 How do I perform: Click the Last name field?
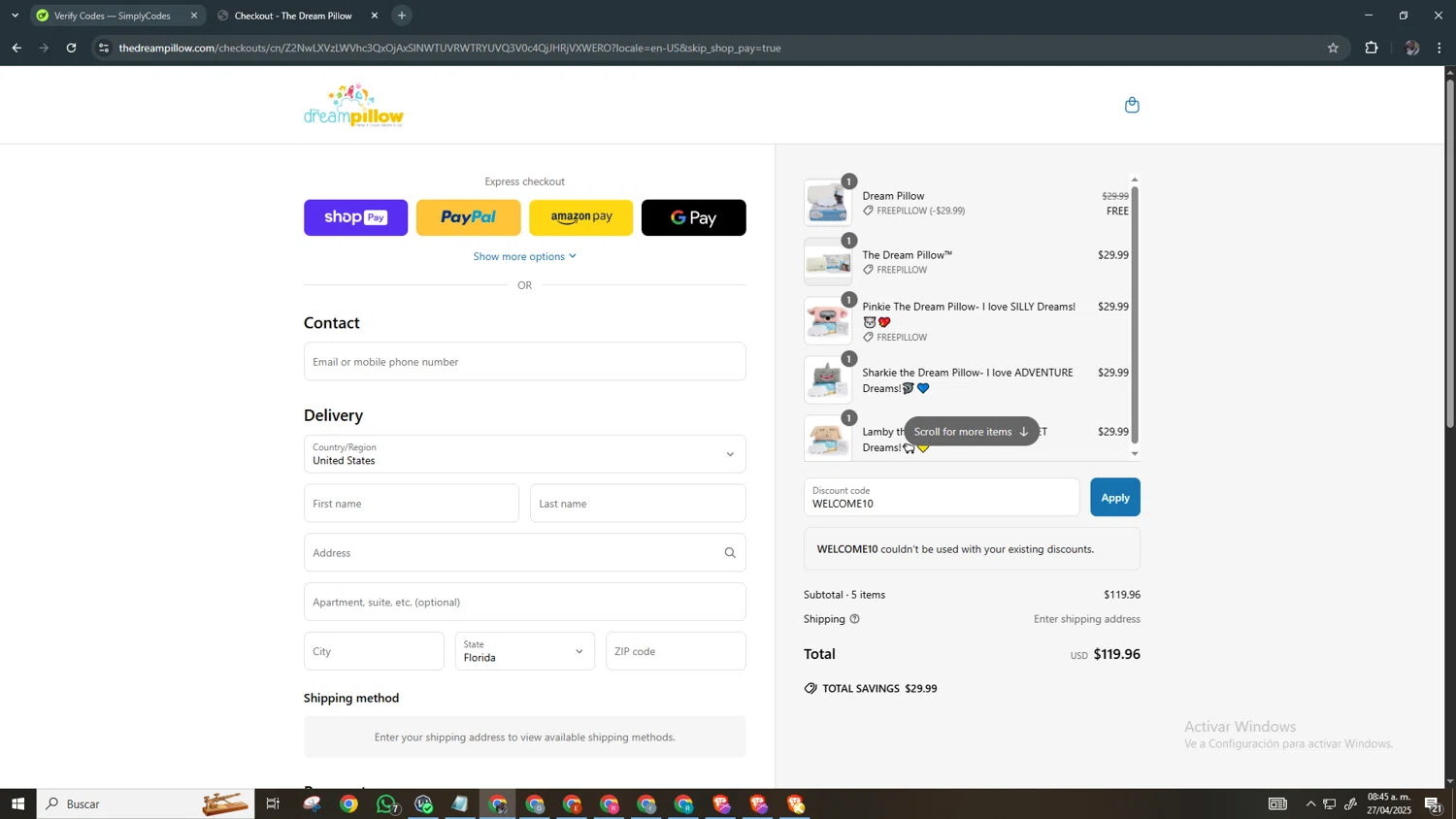pos(638,504)
